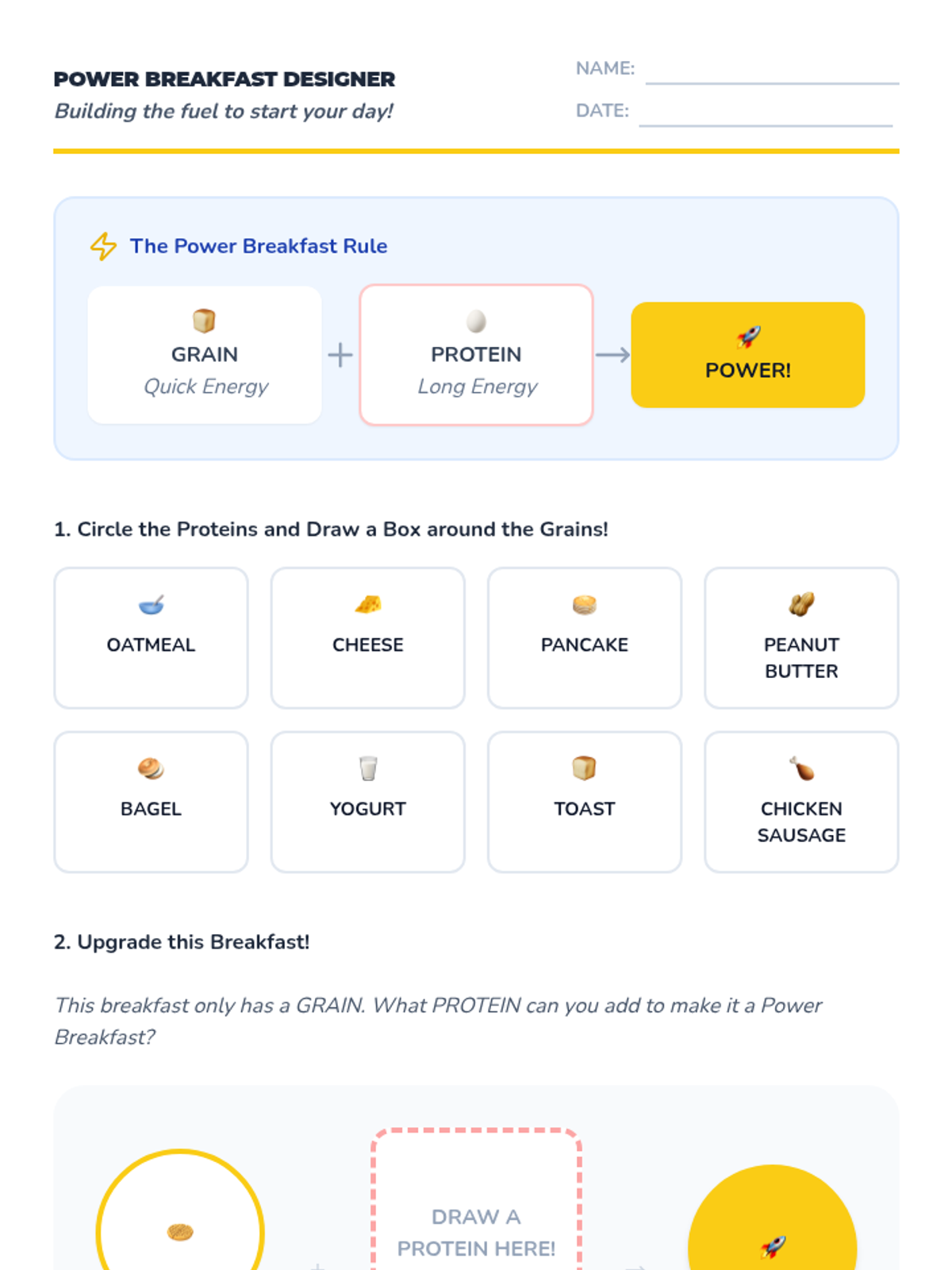Click the lightning bolt icon

103,246
